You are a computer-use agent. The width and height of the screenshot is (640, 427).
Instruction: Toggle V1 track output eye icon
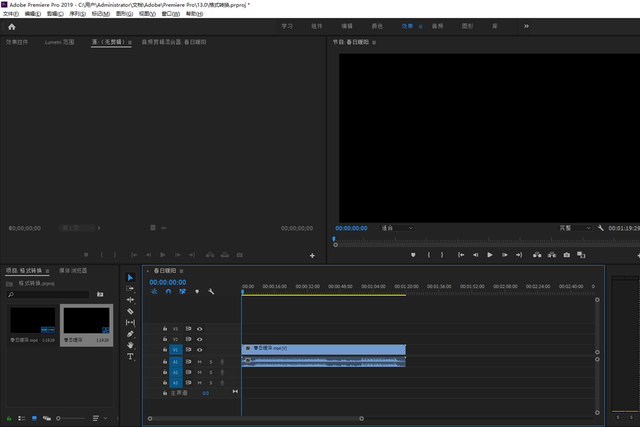coord(199,350)
